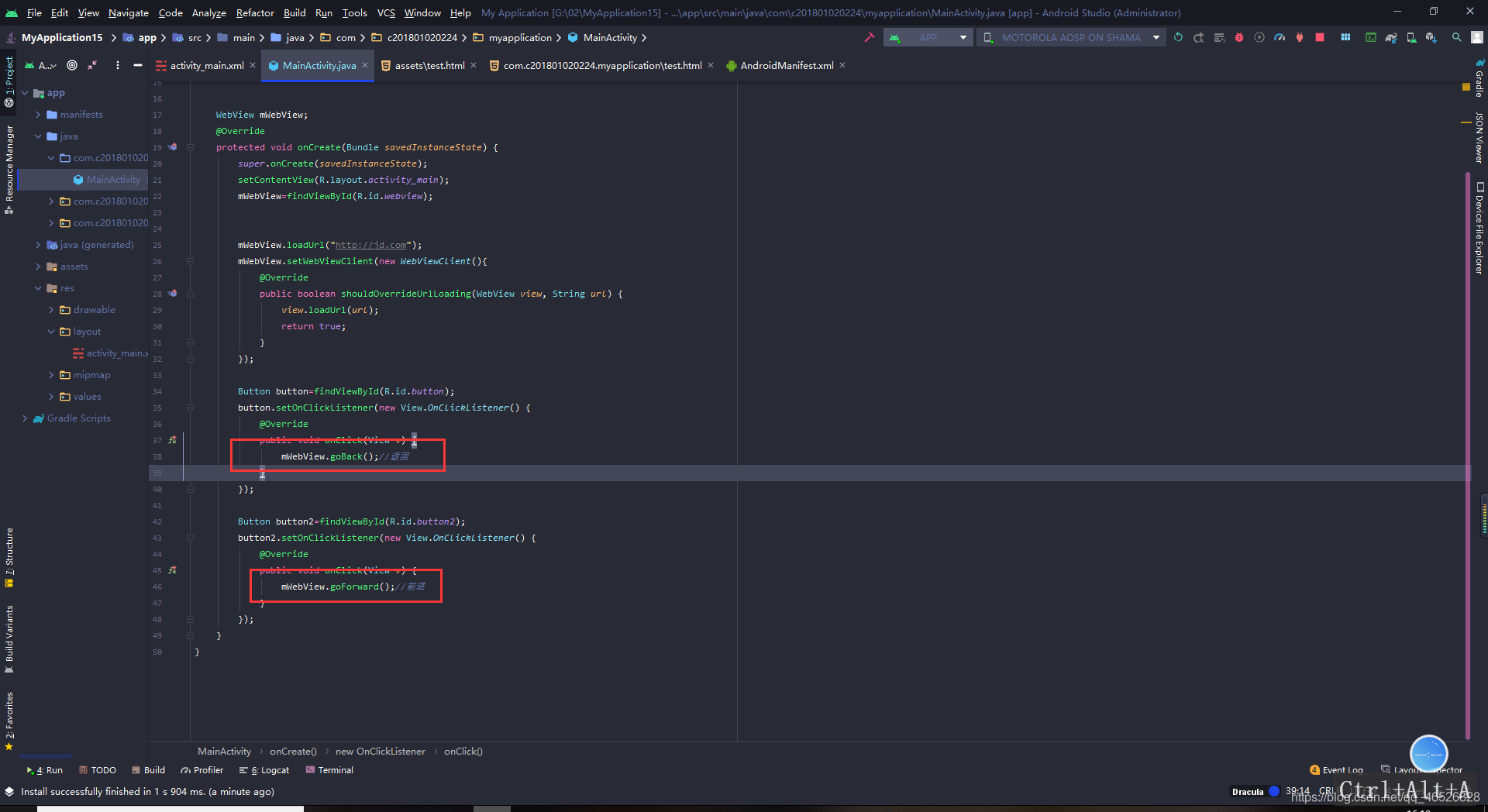Collapse the app module tree node
The image size is (1488, 812).
(25, 93)
